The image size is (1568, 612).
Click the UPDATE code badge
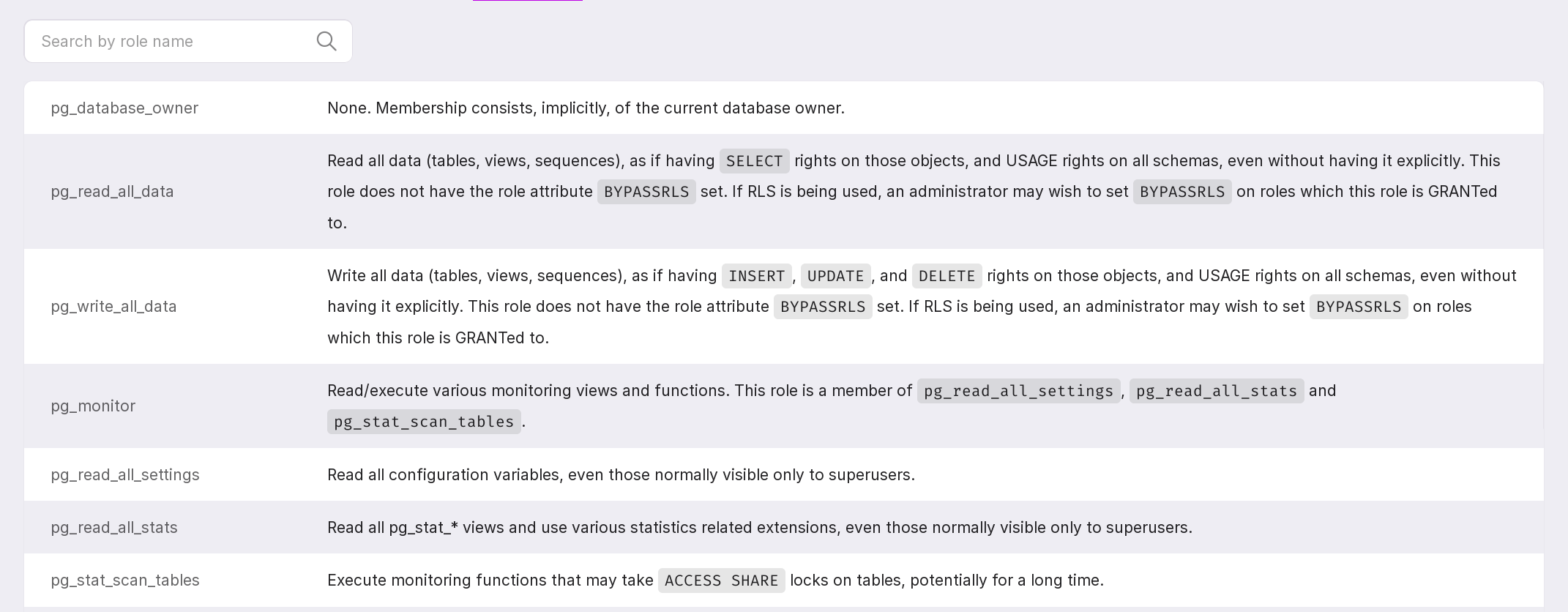835,276
